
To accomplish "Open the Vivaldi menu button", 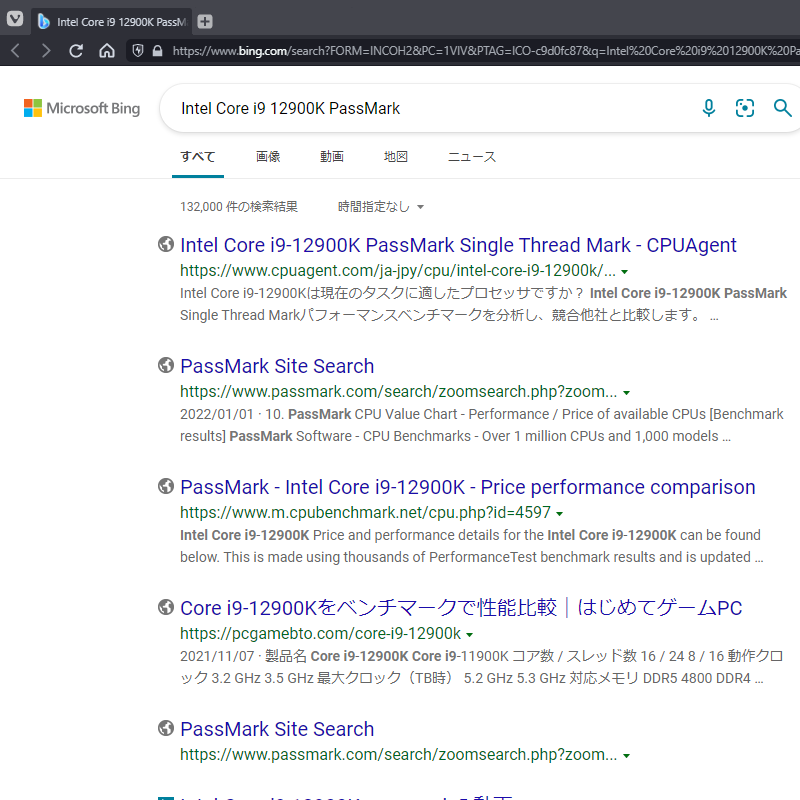I will [x=15, y=19].
